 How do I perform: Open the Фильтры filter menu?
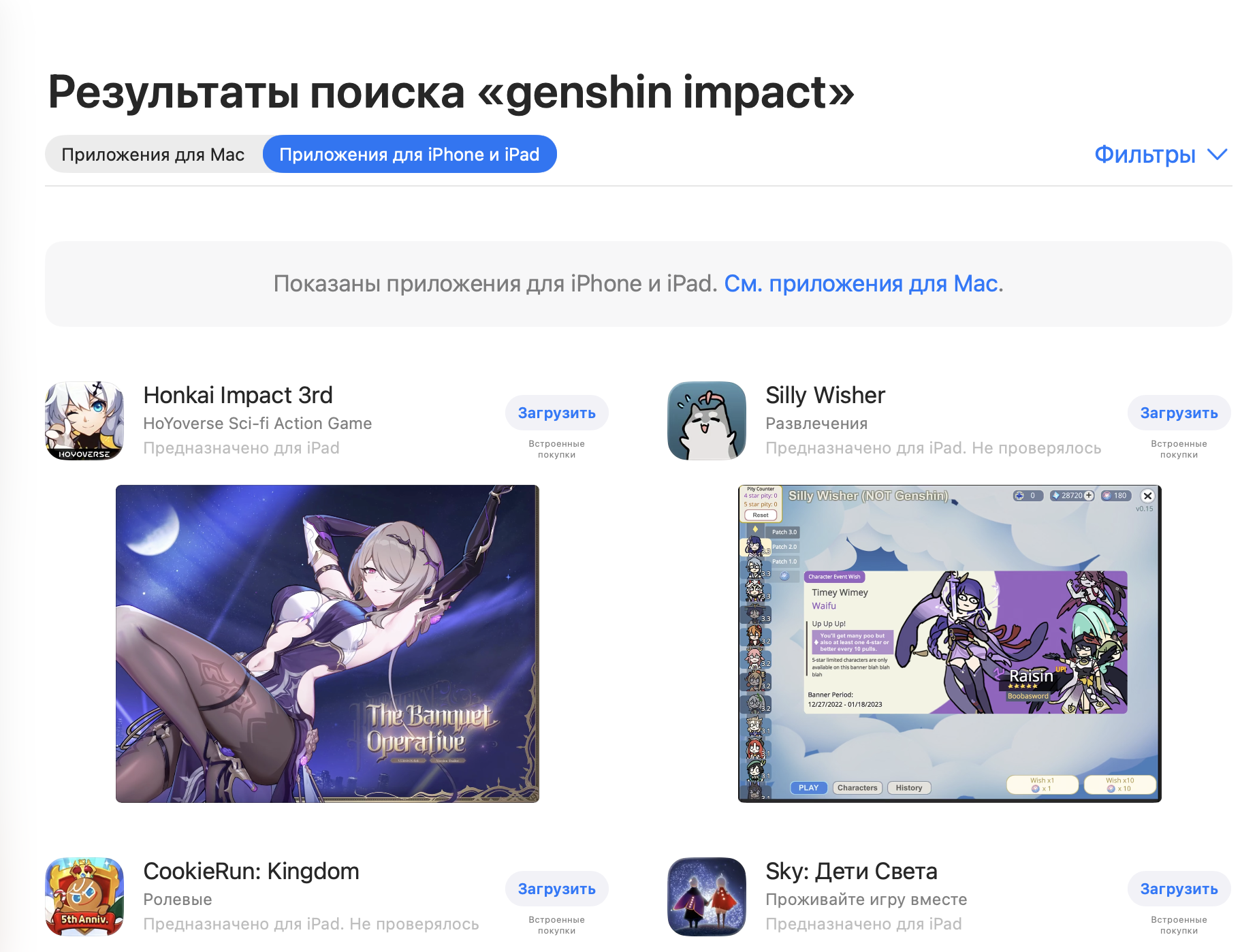pos(1161,155)
